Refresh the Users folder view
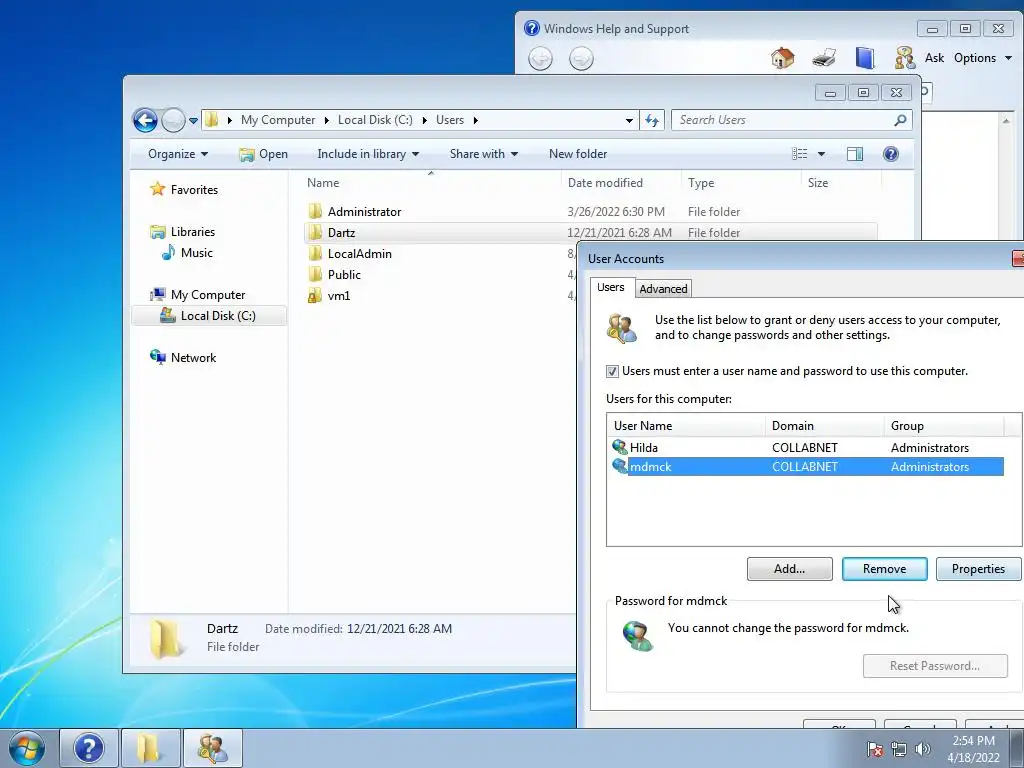Image resolution: width=1024 pixels, height=768 pixels. pyautogui.click(x=652, y=120)
